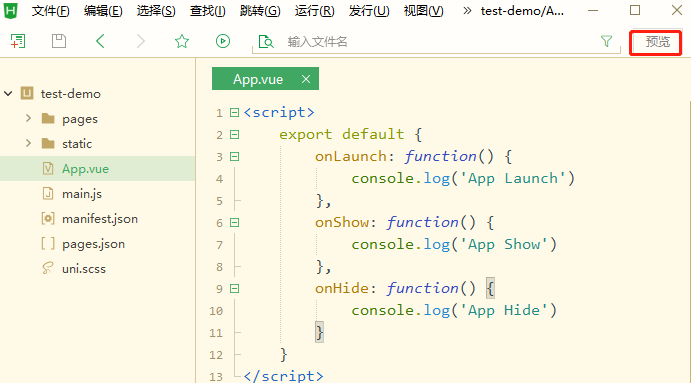Click the onLaunch keyword in code
The width and height of the screenshot is (691, 383).
click(x=350, y=156)
